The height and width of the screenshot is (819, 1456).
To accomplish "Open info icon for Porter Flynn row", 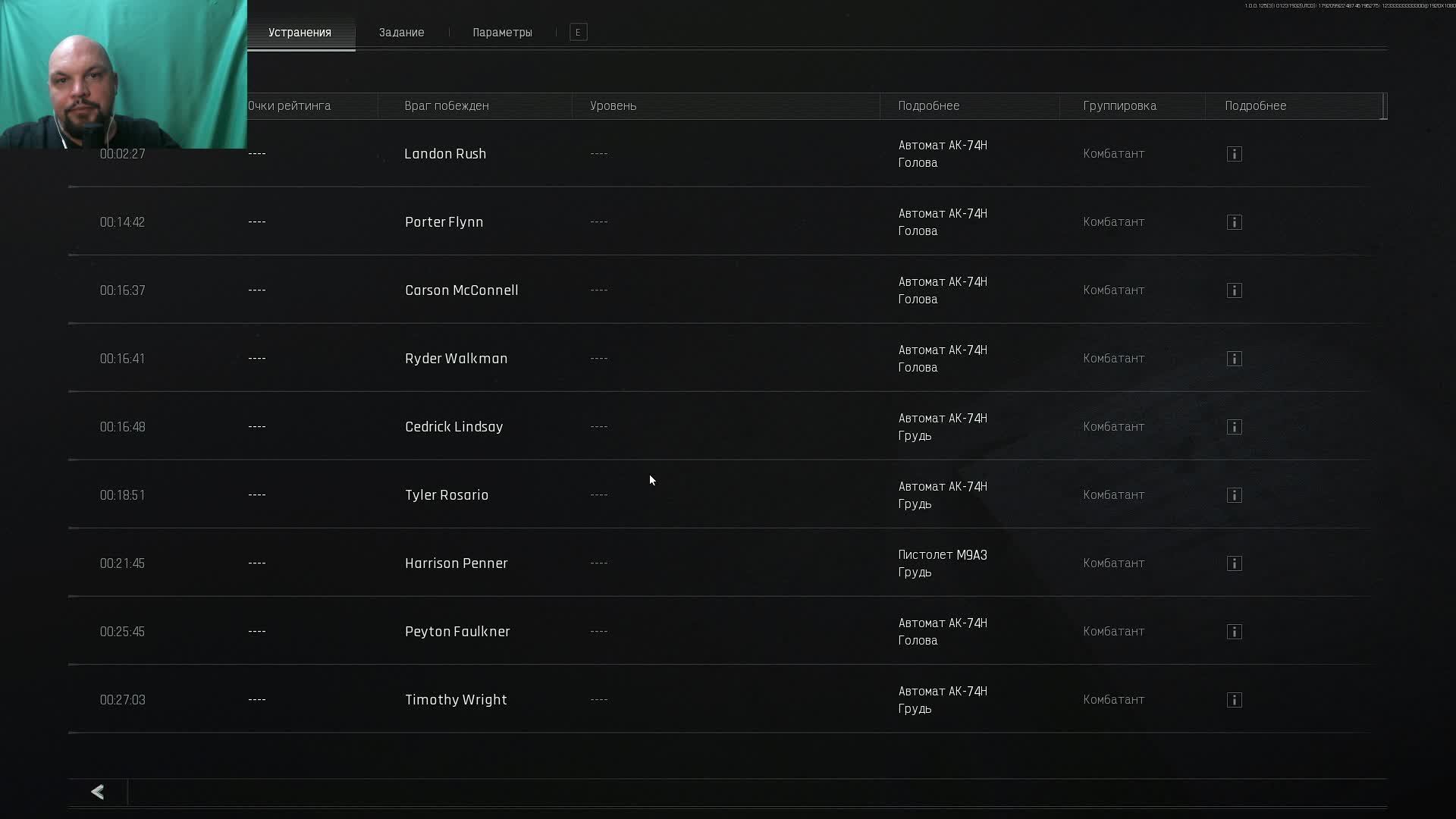I will point(1234,222).
